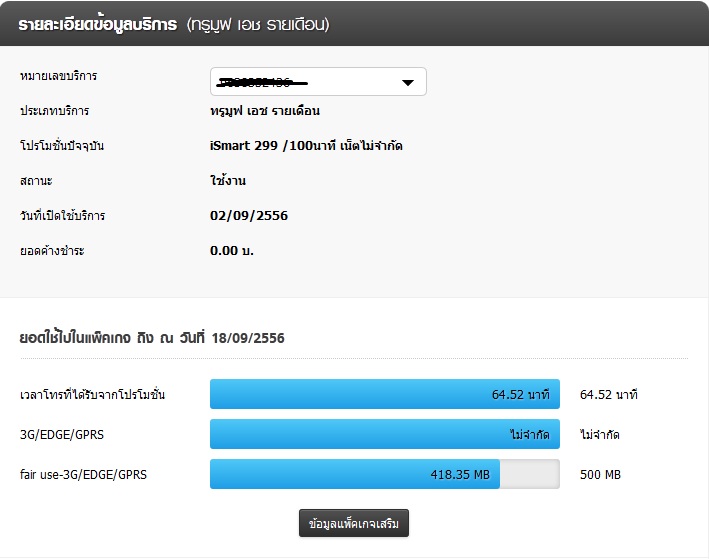The image size is (709, 559).
Task: Click the fair use-3G/EDGE/GPRS label
Action: 83,474
